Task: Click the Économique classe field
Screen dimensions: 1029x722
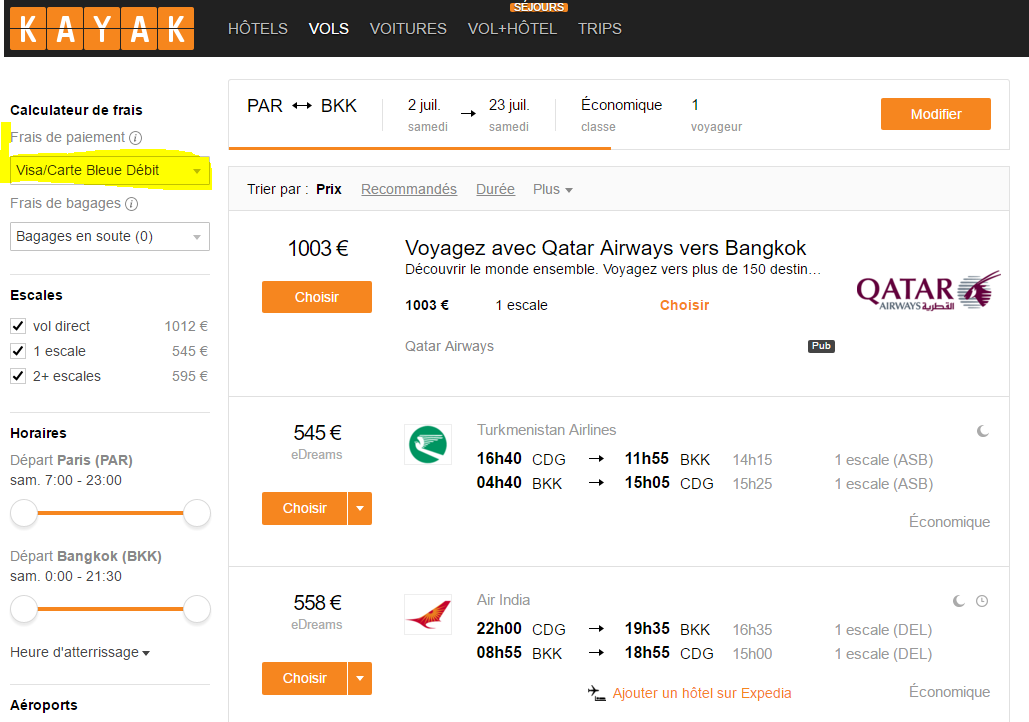Action: [621, 114]
